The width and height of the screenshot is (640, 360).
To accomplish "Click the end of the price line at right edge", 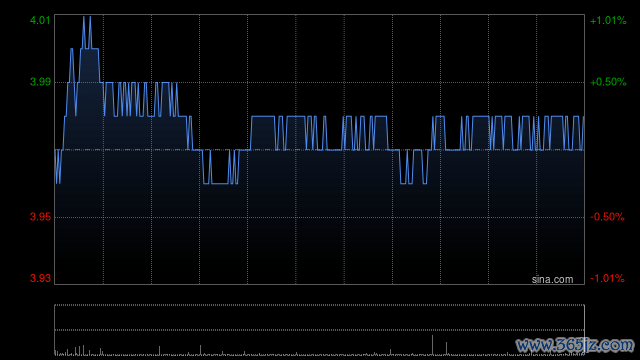I will 583,118.
